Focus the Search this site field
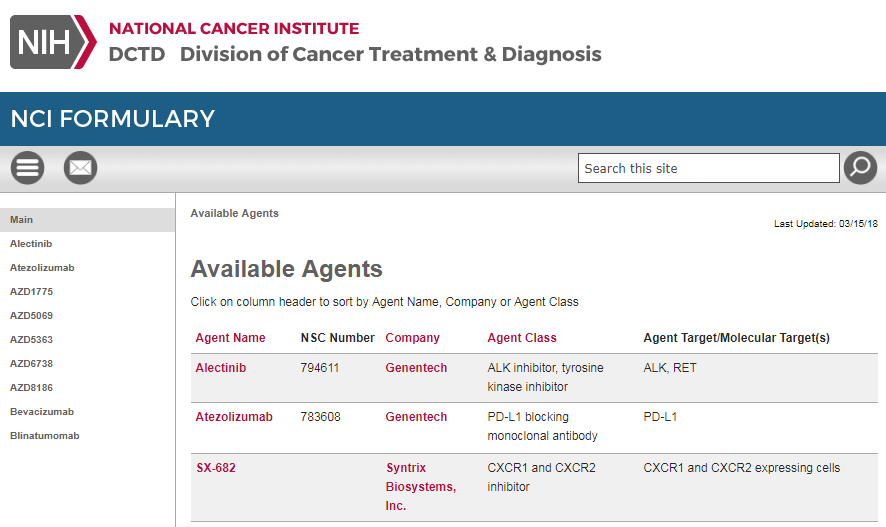Screen dimensions: 886x527 point(708,168)
